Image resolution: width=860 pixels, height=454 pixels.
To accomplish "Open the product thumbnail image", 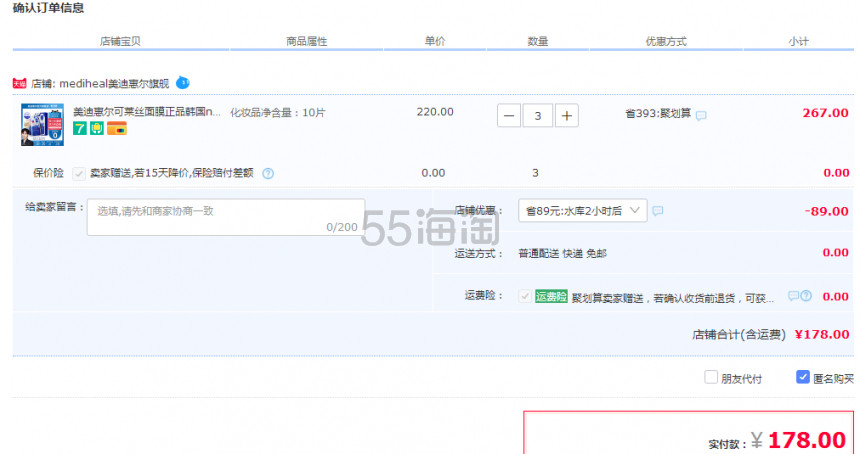I will (42, 124).
